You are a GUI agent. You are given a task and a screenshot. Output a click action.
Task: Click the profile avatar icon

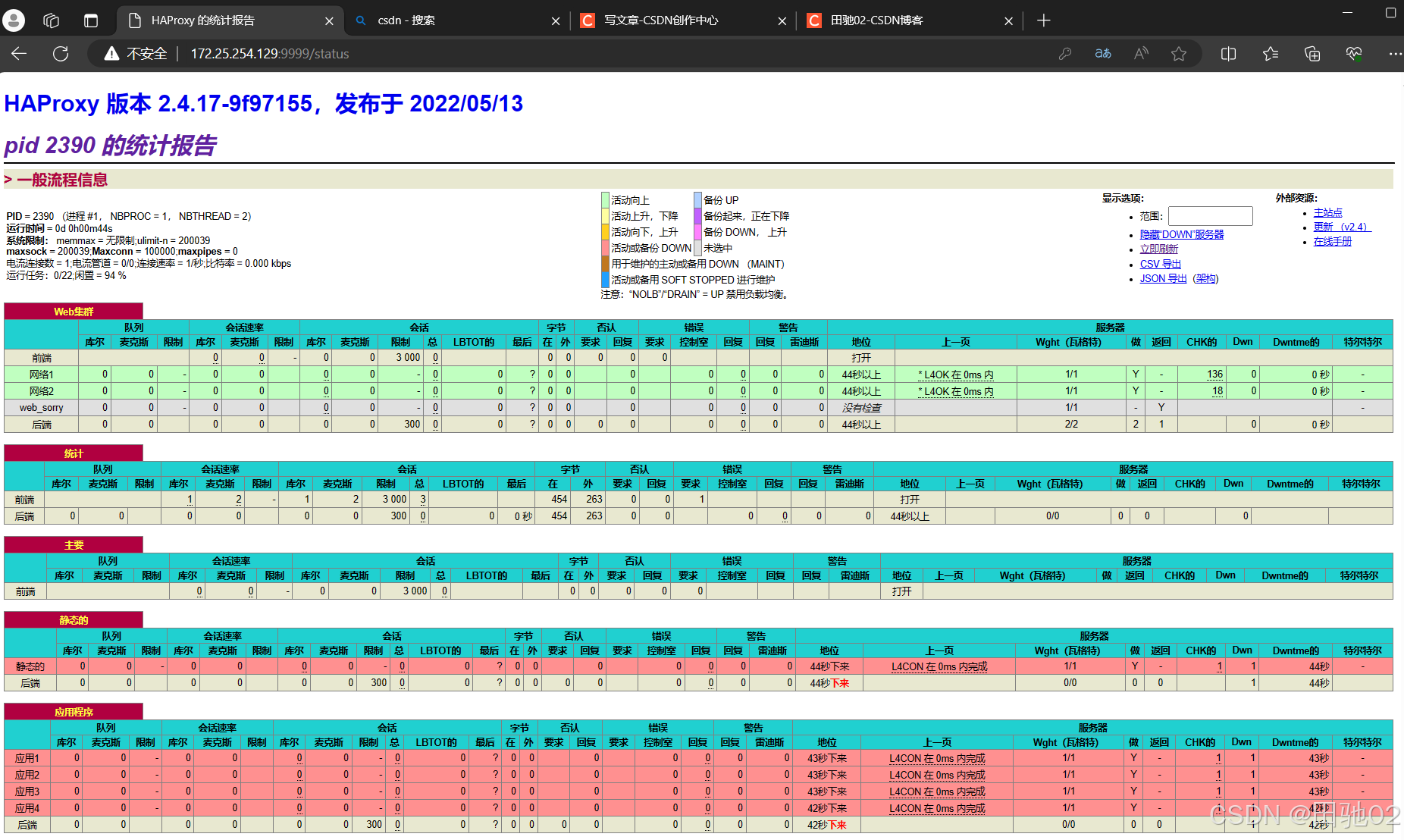(x=14, y=20)
